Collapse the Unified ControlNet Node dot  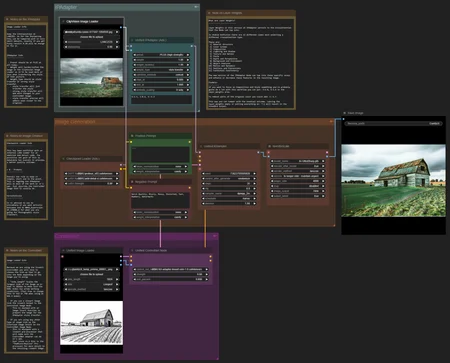pyautogui.click(x=132, y=250)
